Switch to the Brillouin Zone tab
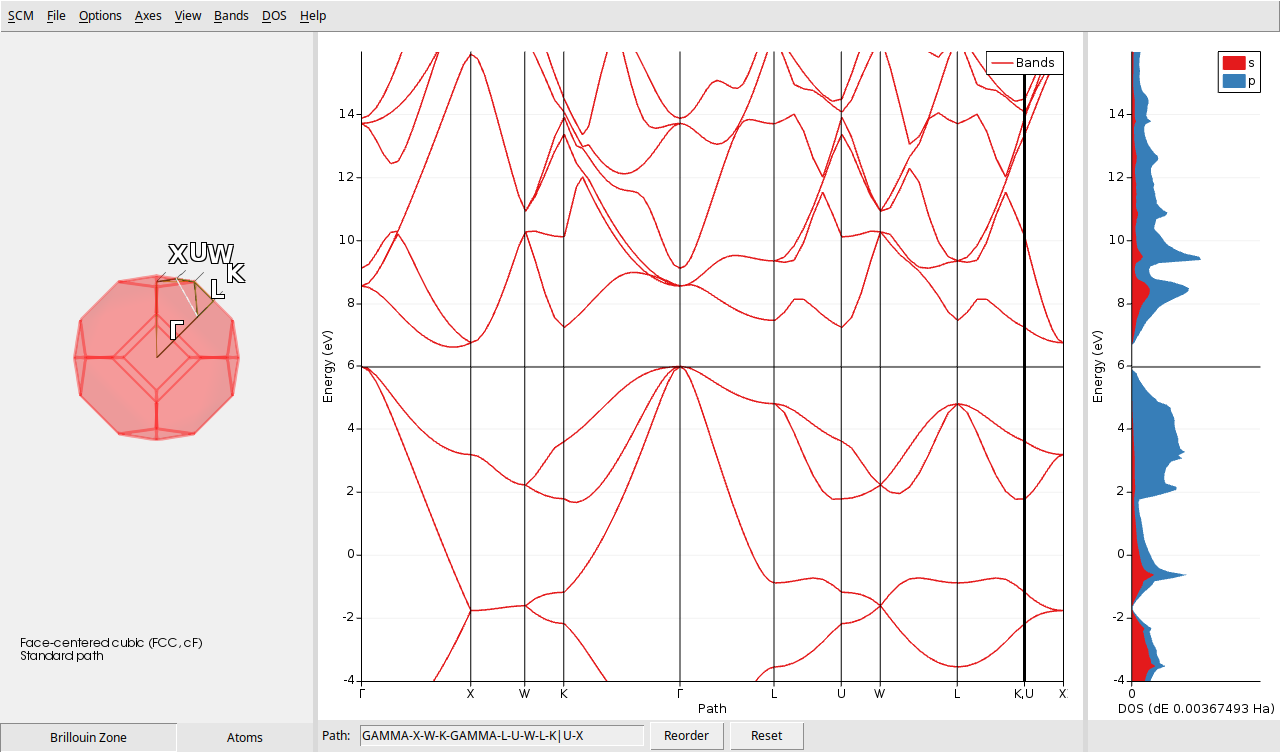The height and width of the screenshot is (752, 1280). tap(88, 737)
